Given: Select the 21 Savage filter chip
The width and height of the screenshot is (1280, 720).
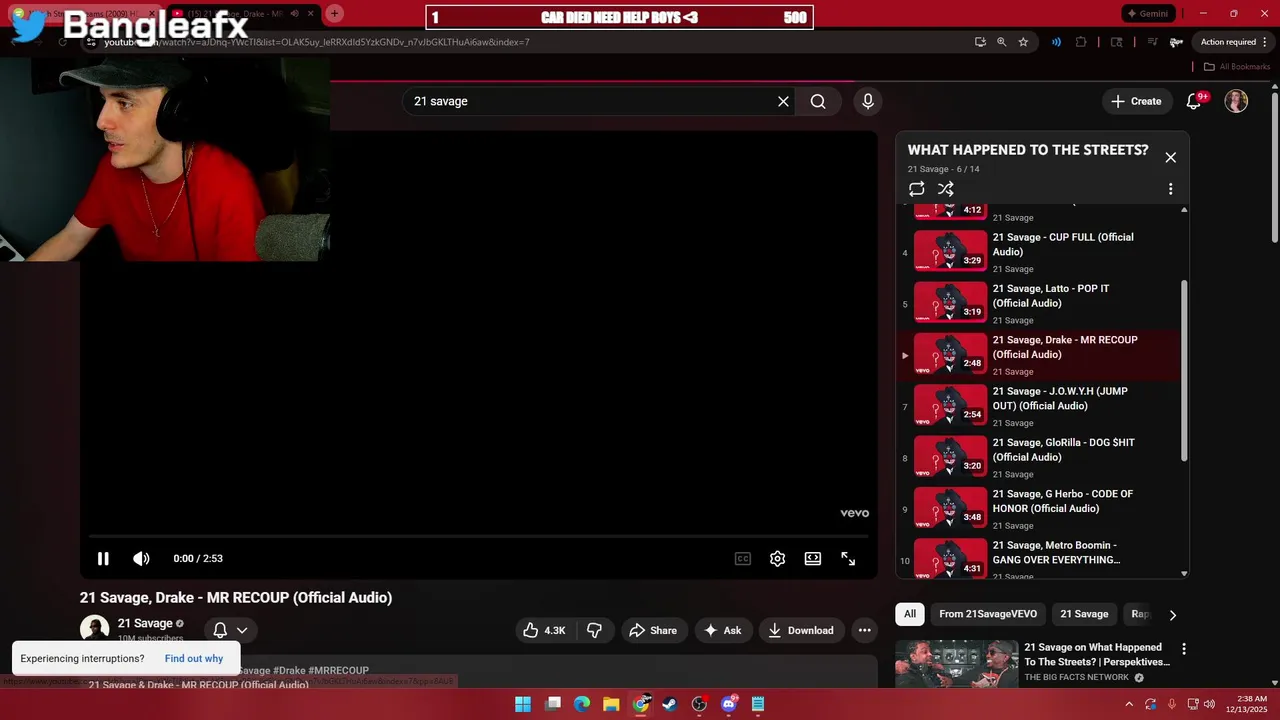Looking at the screenshot, I should [1084, 614].
